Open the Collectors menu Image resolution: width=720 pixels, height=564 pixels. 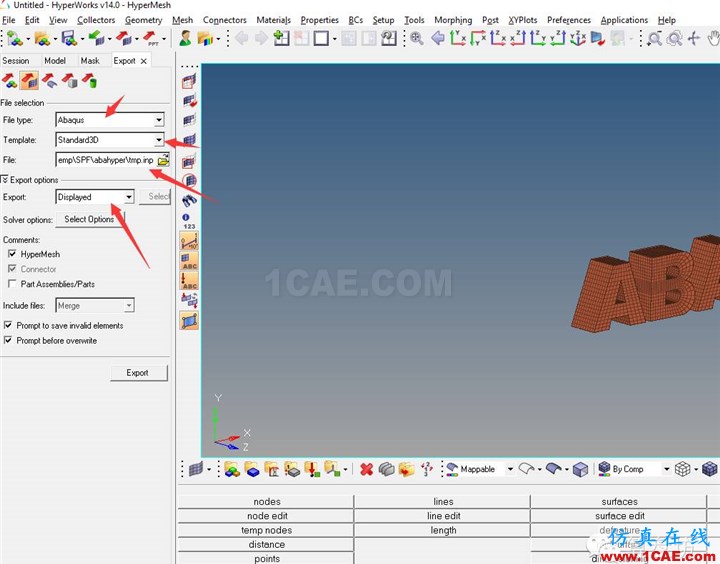[96, 20]
